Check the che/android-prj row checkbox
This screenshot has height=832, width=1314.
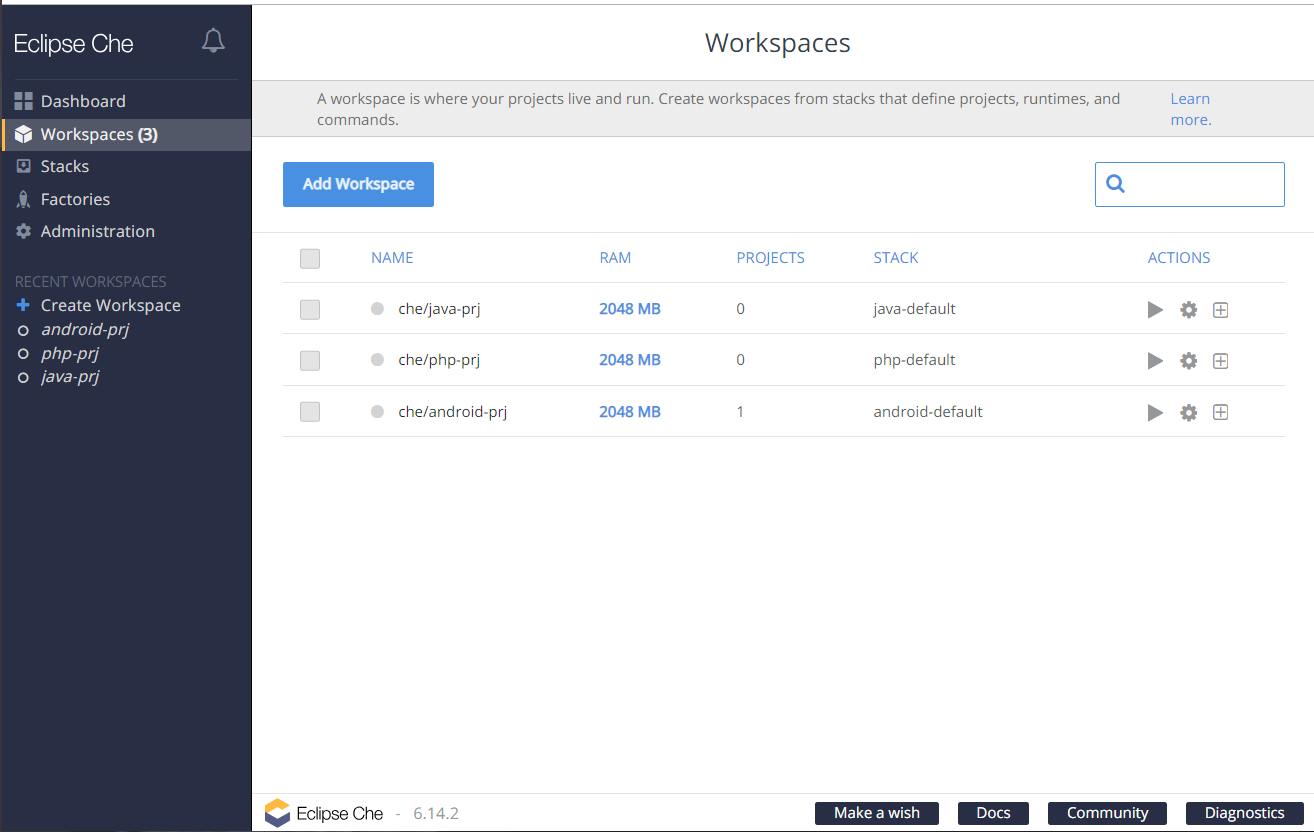[x=310, y=412]
